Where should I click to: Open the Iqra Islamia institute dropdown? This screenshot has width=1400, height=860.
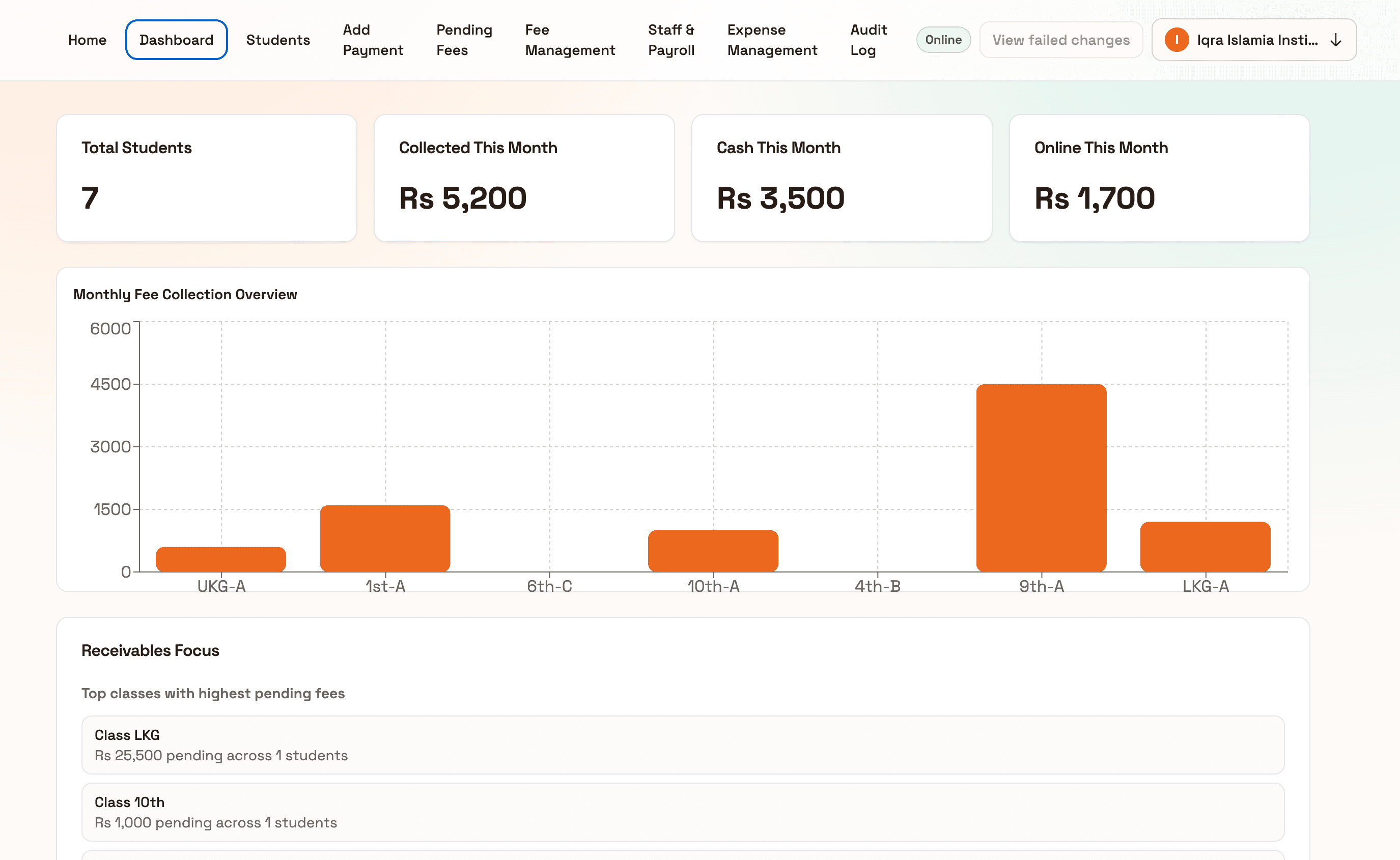1254,40
